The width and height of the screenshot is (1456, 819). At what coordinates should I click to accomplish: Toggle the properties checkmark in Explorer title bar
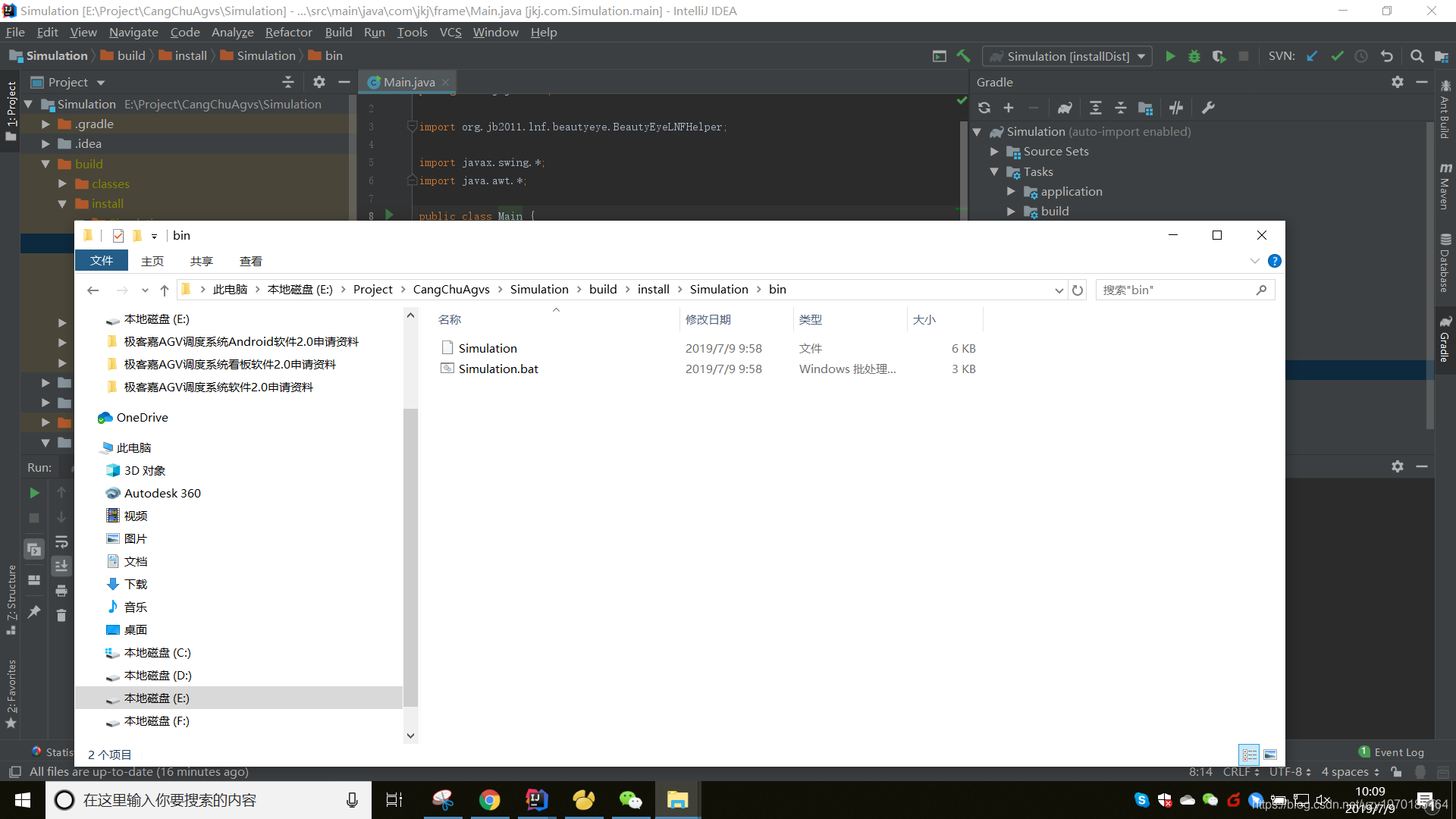pos(118,236)
